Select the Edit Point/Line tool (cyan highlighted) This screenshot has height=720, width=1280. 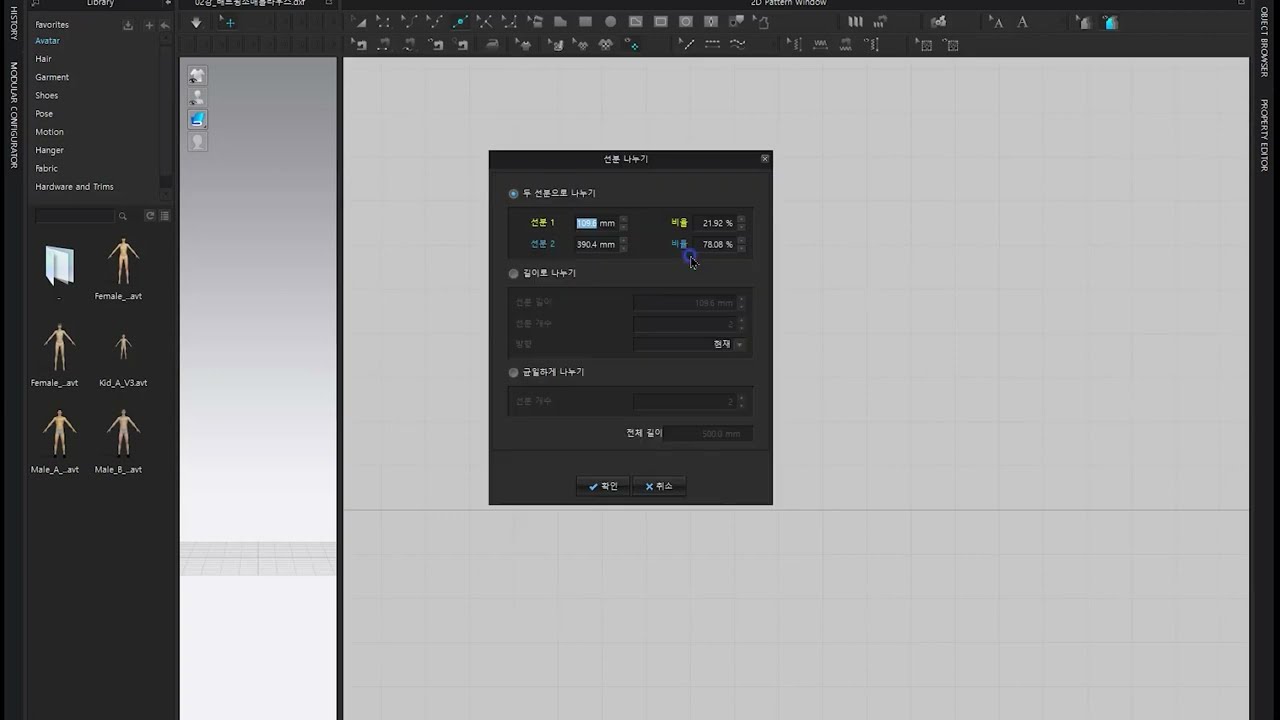click(x=460, y=22)
